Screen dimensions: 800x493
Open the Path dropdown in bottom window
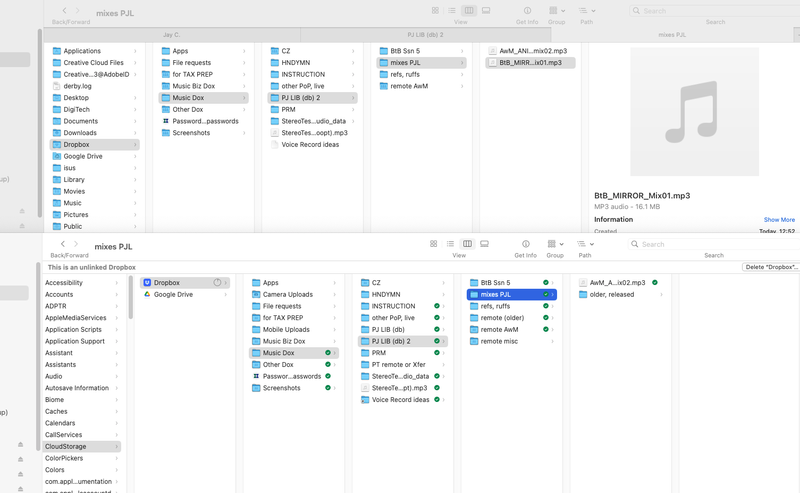click(585, 244)
